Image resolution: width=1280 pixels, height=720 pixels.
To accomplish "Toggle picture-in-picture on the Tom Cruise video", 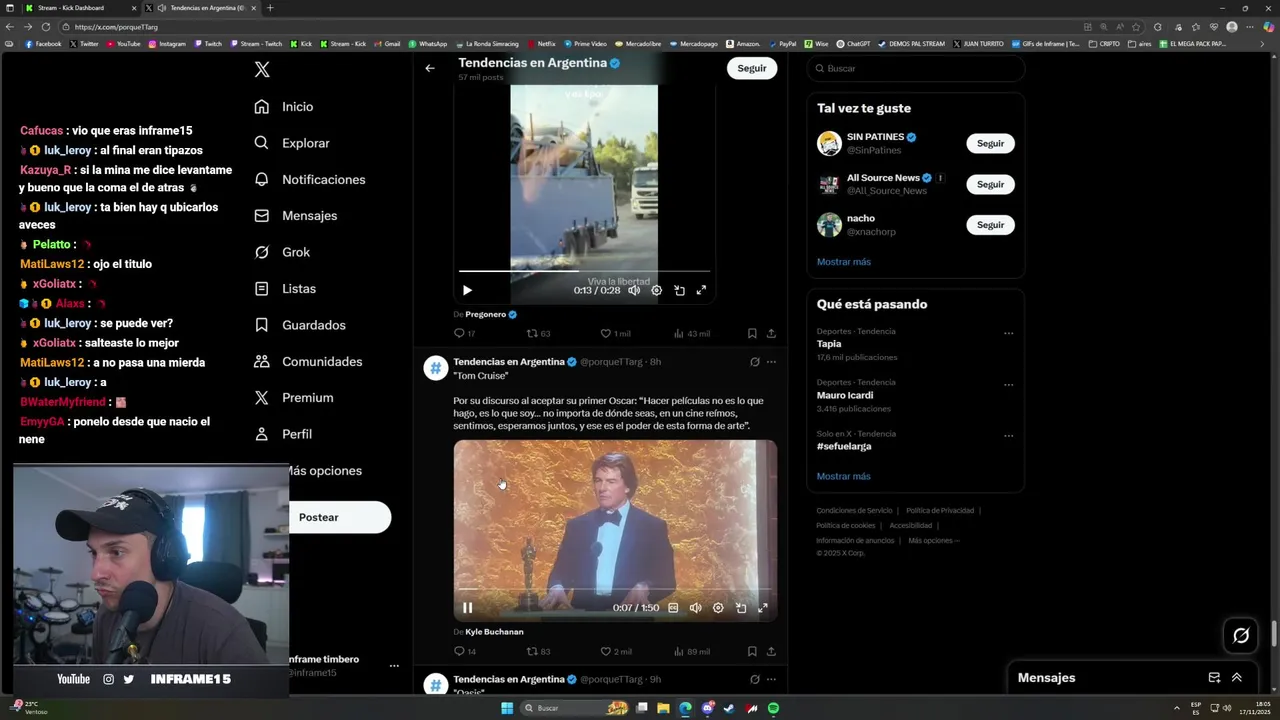I will [741, 608].
